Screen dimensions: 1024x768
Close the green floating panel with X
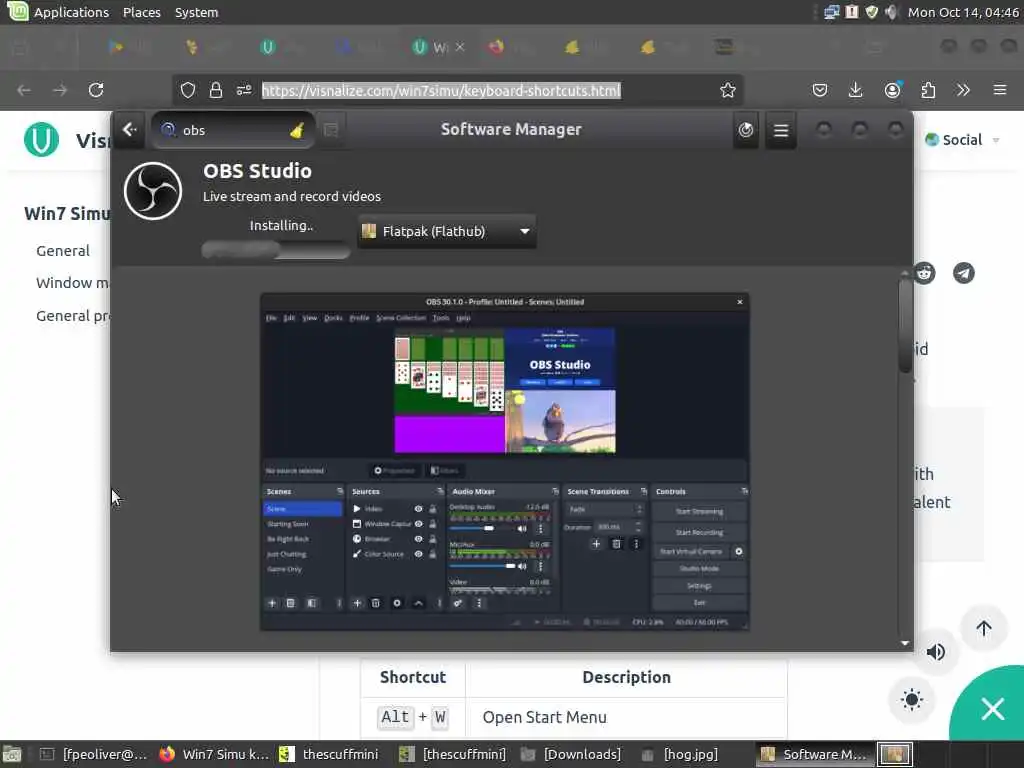993,709
